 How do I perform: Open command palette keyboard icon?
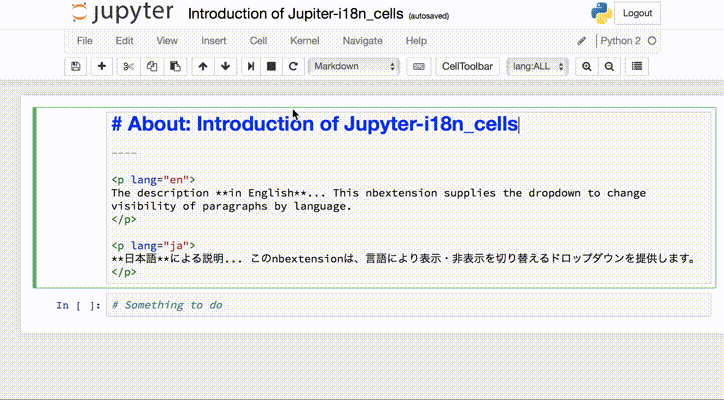(x=419, y=67)
